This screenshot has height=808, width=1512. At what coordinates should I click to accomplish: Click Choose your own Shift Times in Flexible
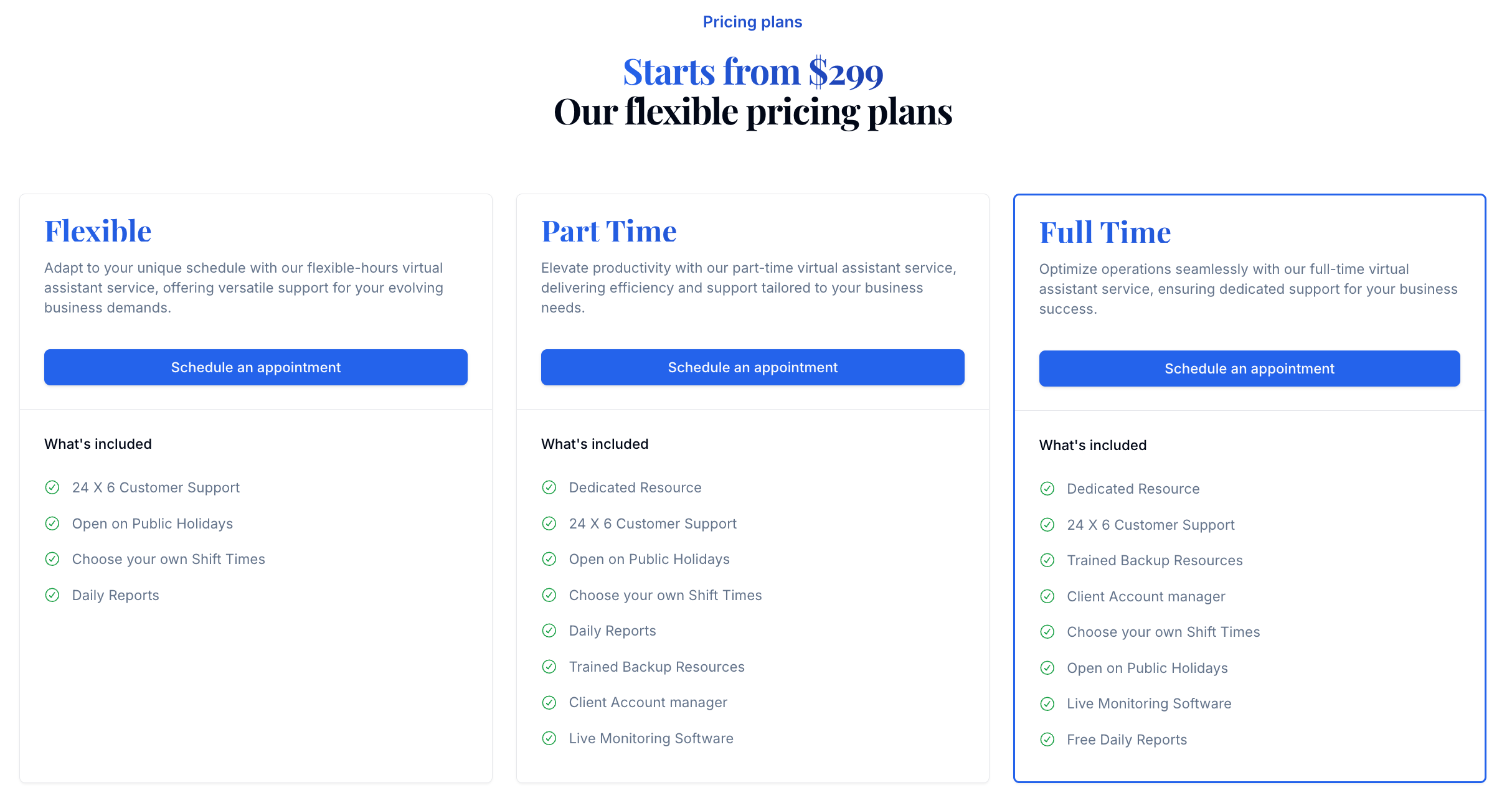coord(168,559)
